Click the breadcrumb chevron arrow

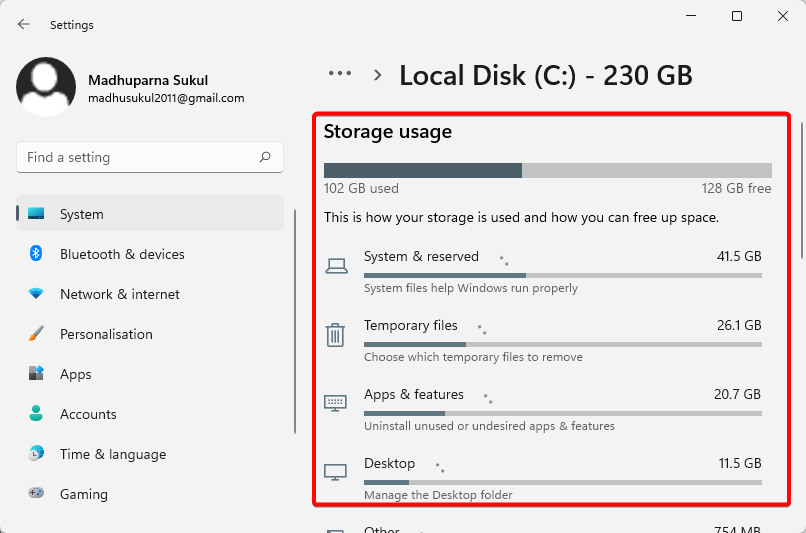point(378,76)
